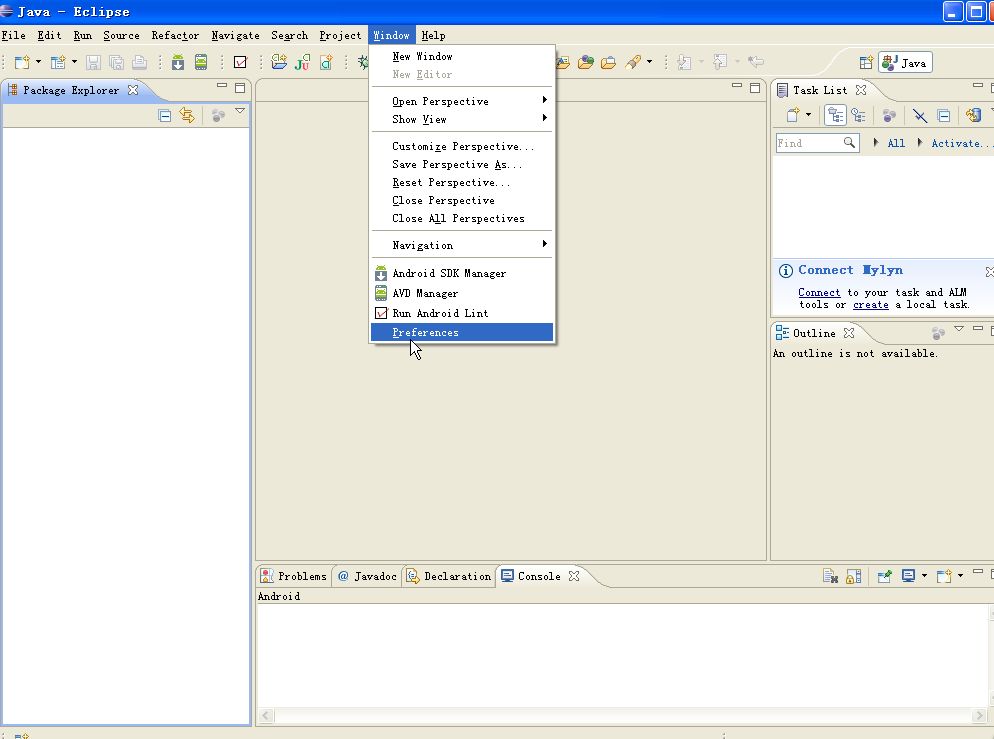Click the All filter link in Task List
This screenshot has width=994, height=739.
point(896,143)
